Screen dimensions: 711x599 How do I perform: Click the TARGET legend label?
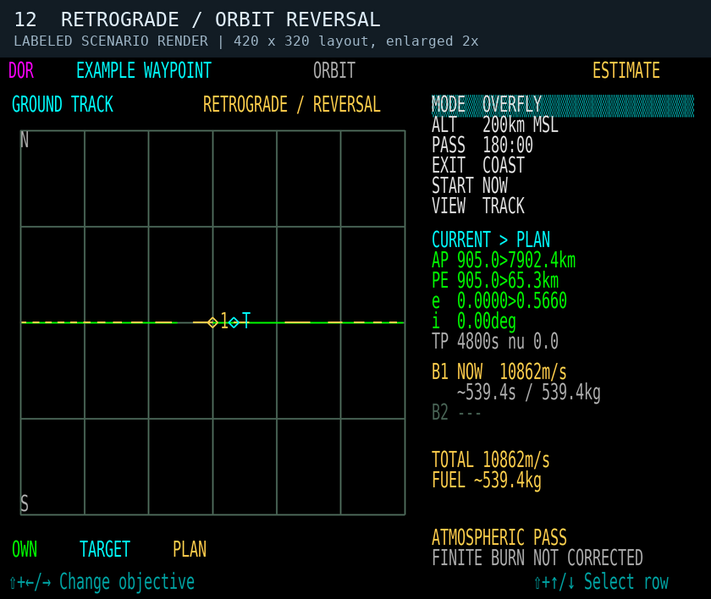pos(105,550)
